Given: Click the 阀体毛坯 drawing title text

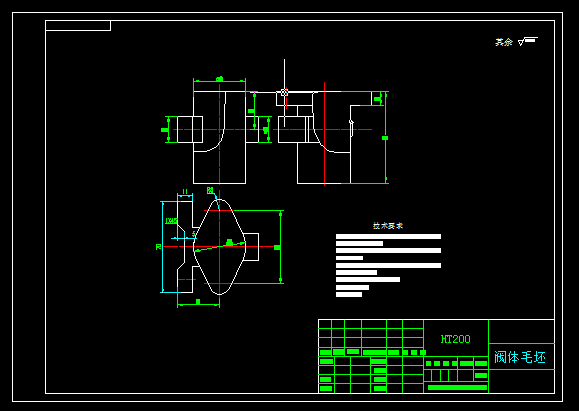Looking at the screenshot, I should point(520,357).
